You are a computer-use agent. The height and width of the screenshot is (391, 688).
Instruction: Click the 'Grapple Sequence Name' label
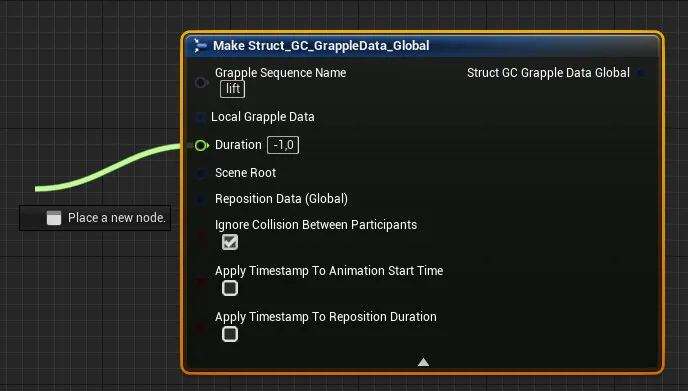point(280,73)
